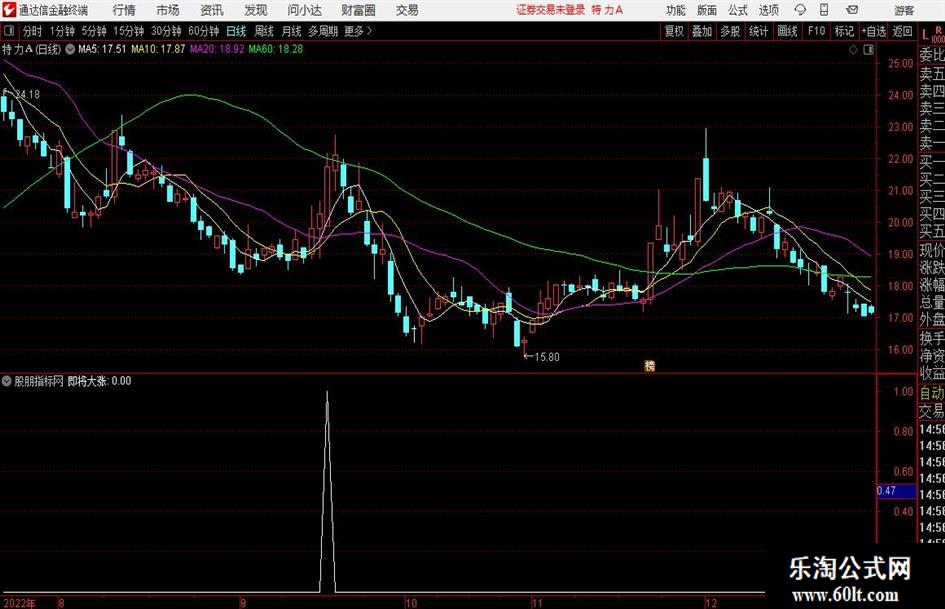This screenshot has height=609, width=945.
Task: Open the 版面 menu
Action: point(706,10)
